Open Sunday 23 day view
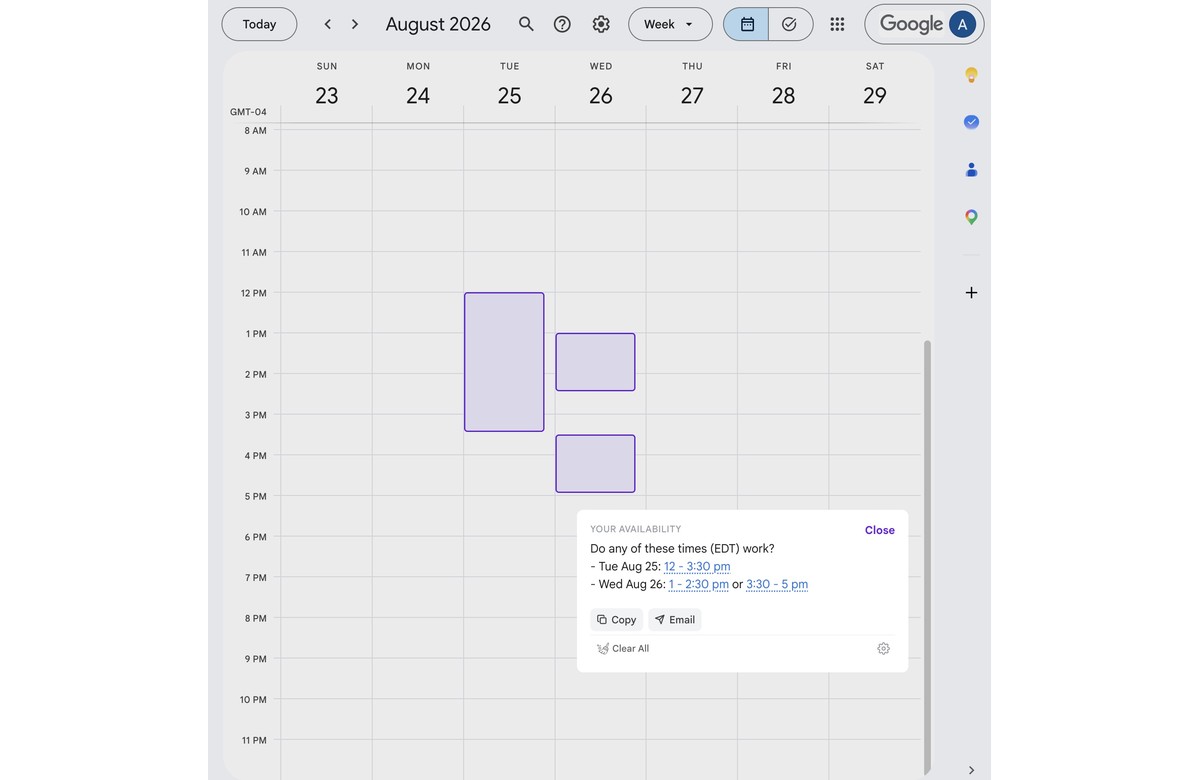Image resolution: width=1200 pixels, height=780 pixels. [327, 96]
